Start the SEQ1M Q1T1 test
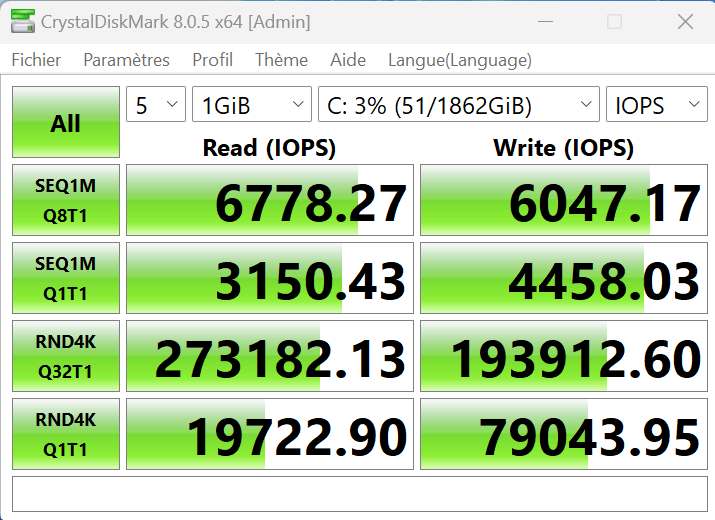The image size is (715, 520). [66, 278]
